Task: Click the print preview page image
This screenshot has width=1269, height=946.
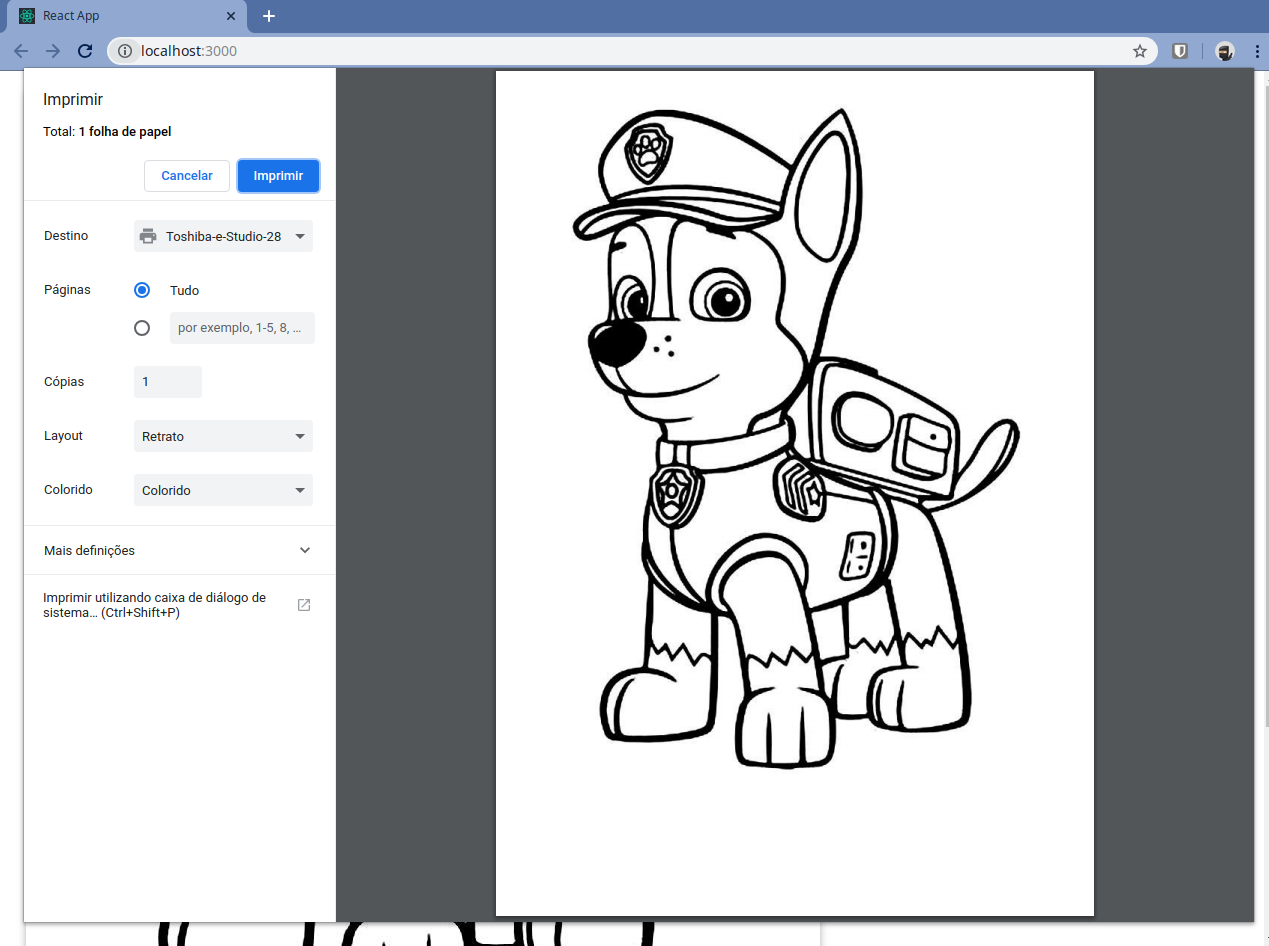Action: coord(795,493)
